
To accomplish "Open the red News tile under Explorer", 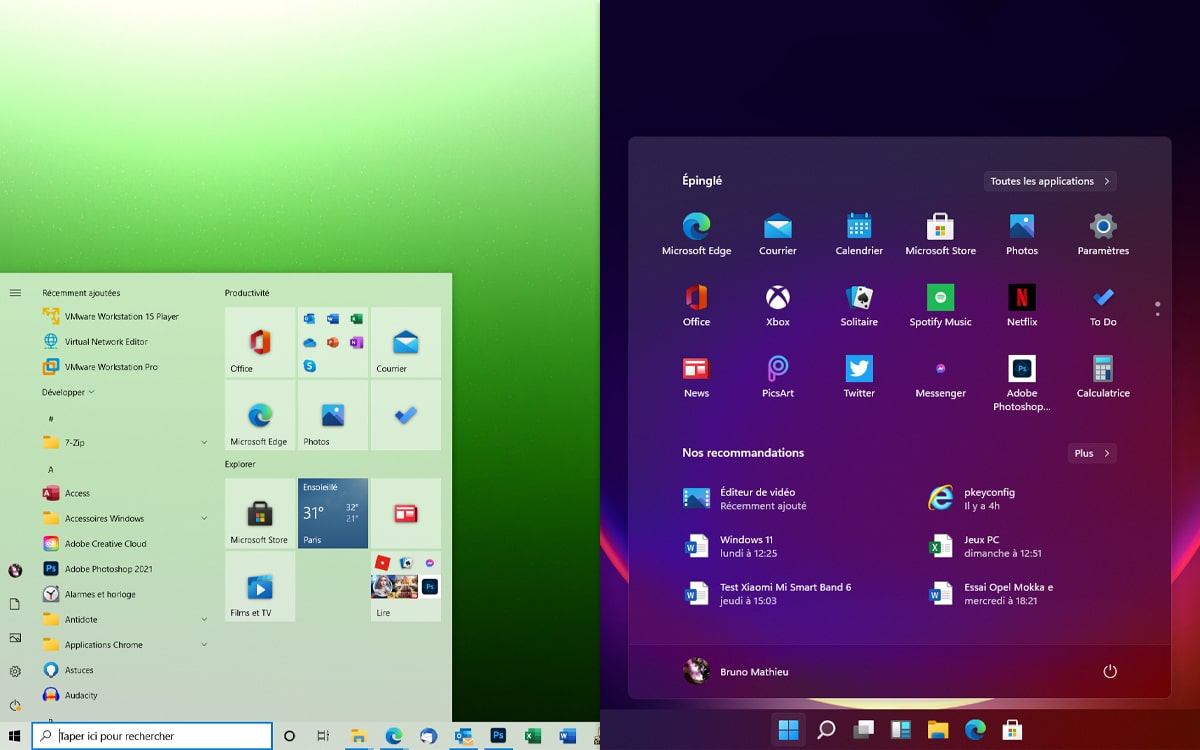I will (405, 513).
